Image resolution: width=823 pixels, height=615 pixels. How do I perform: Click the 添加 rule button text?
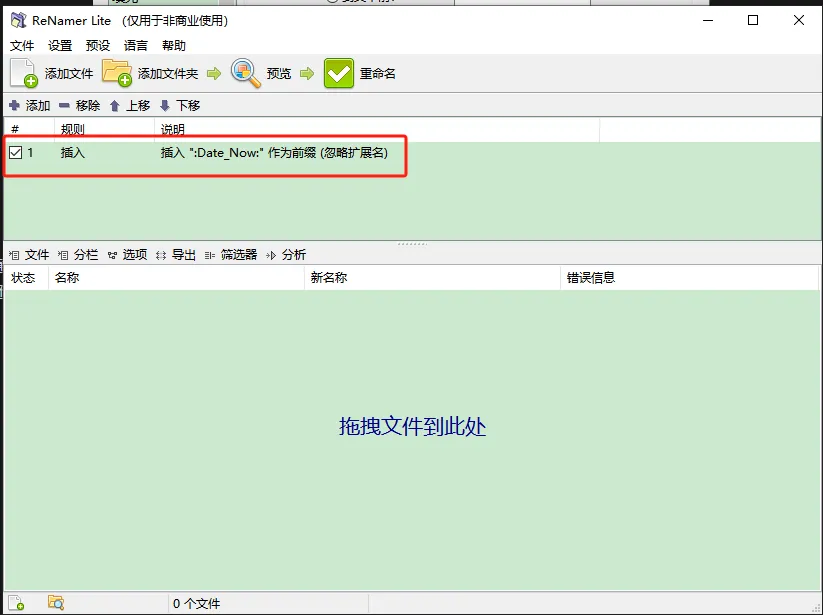click(38, 105)
